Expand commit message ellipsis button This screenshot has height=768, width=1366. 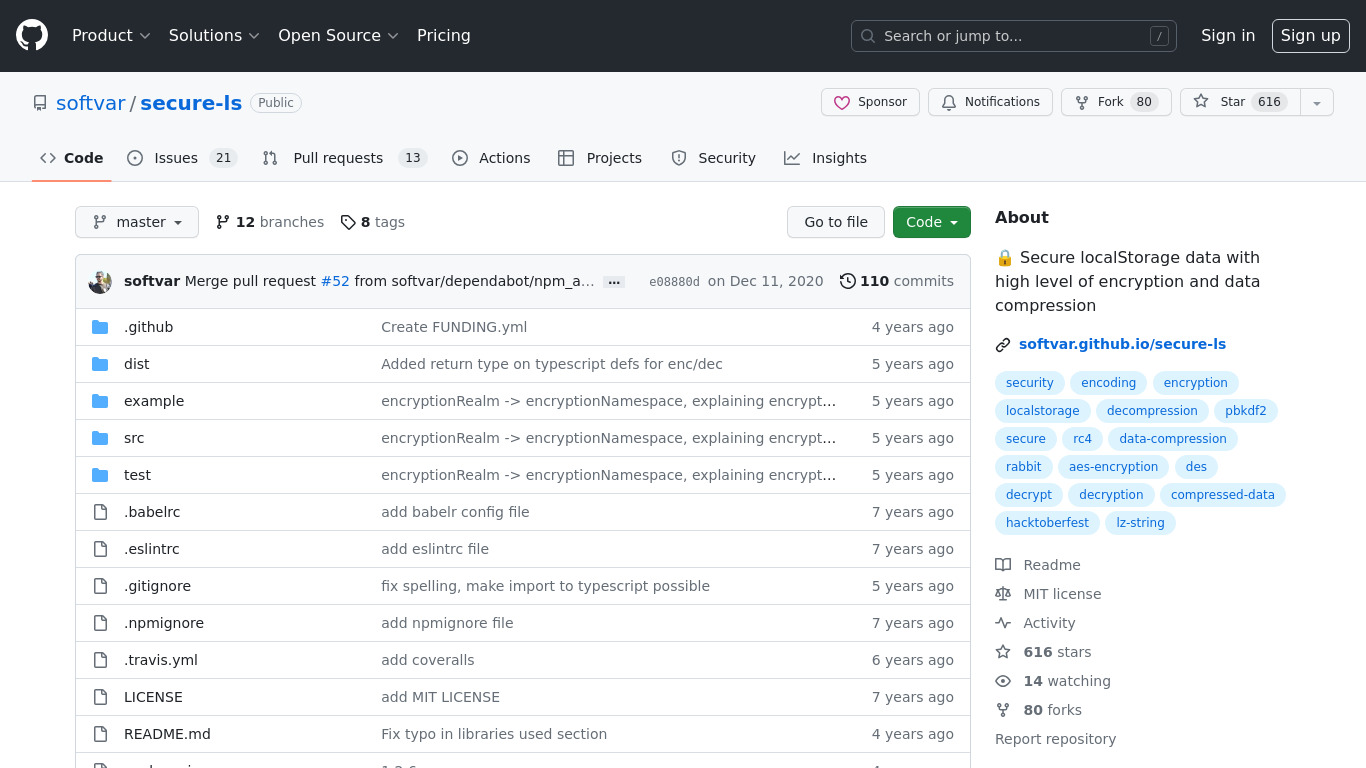pos(614,282)
